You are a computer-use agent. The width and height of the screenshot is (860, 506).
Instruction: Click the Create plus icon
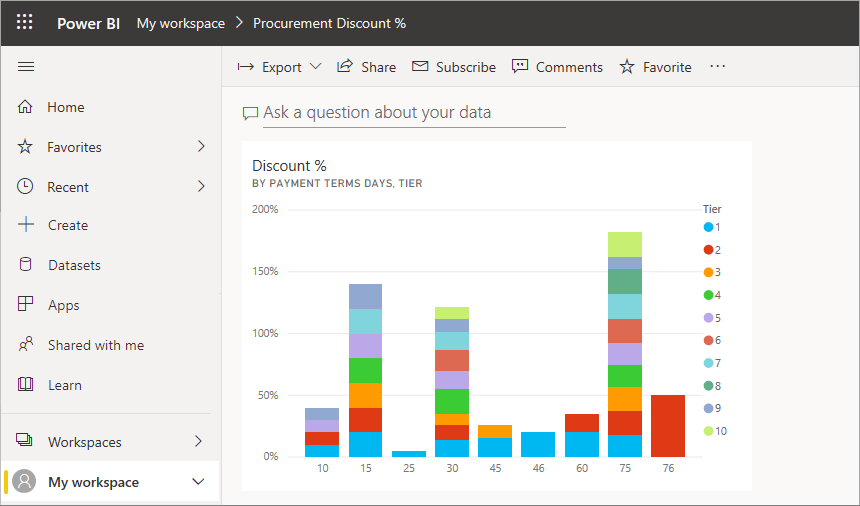pos(26,225)
